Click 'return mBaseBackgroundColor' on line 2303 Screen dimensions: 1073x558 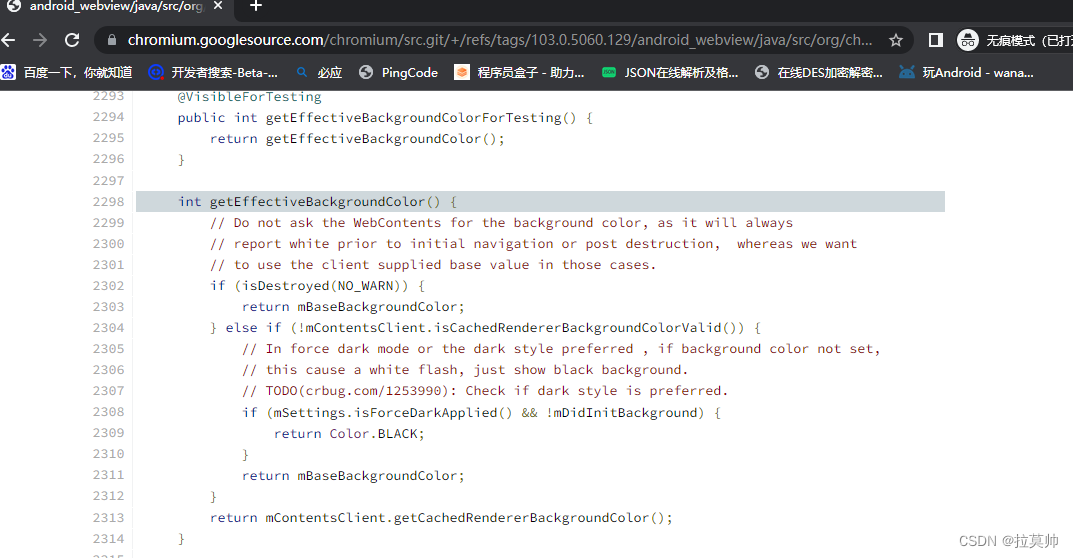353,307
